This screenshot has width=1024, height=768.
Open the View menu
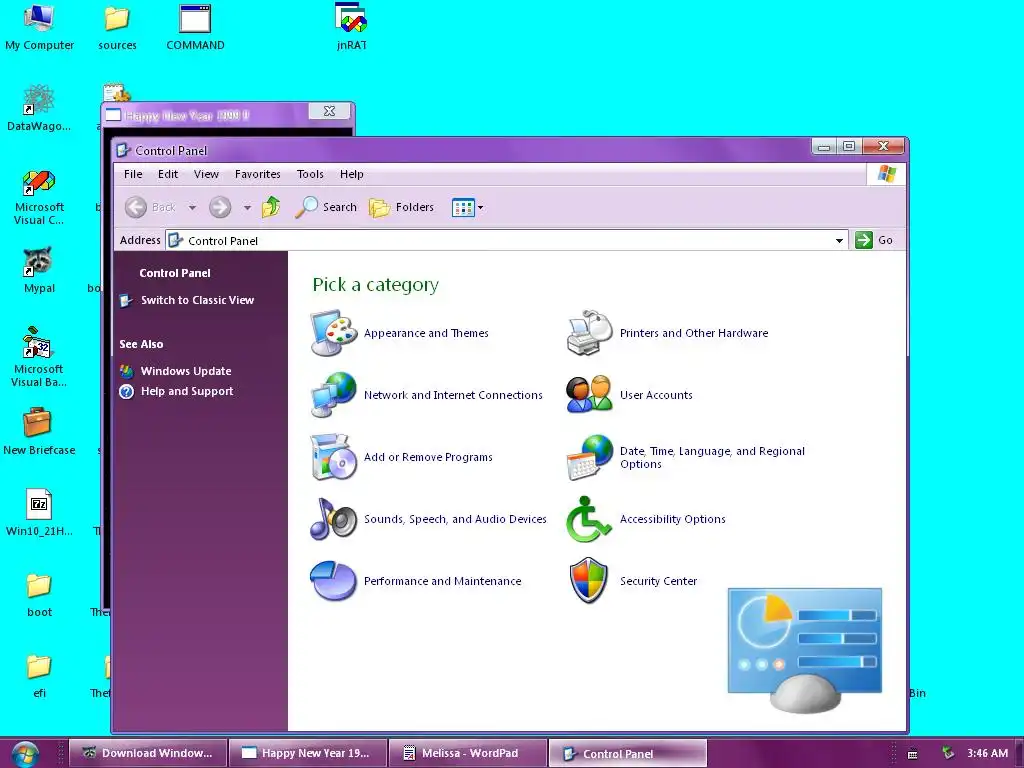pos(206,174)
